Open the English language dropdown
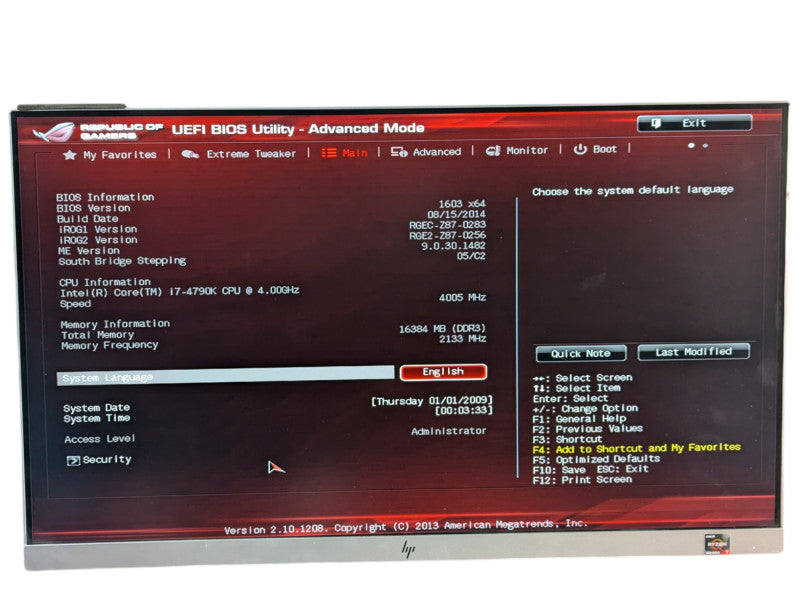Screen dimensions: 800x602 pyautogui.click(x=443, y=372)
